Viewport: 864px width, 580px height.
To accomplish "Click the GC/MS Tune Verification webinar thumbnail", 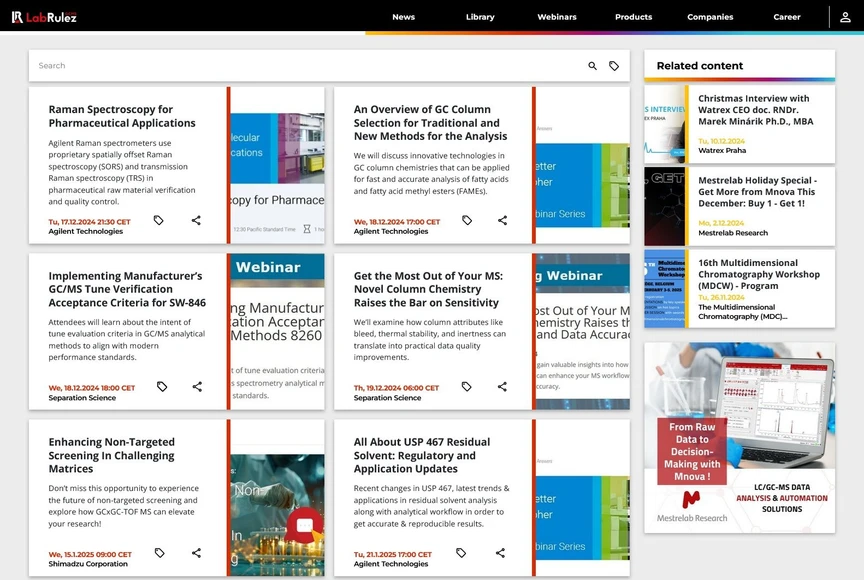I will pos(277,332).
